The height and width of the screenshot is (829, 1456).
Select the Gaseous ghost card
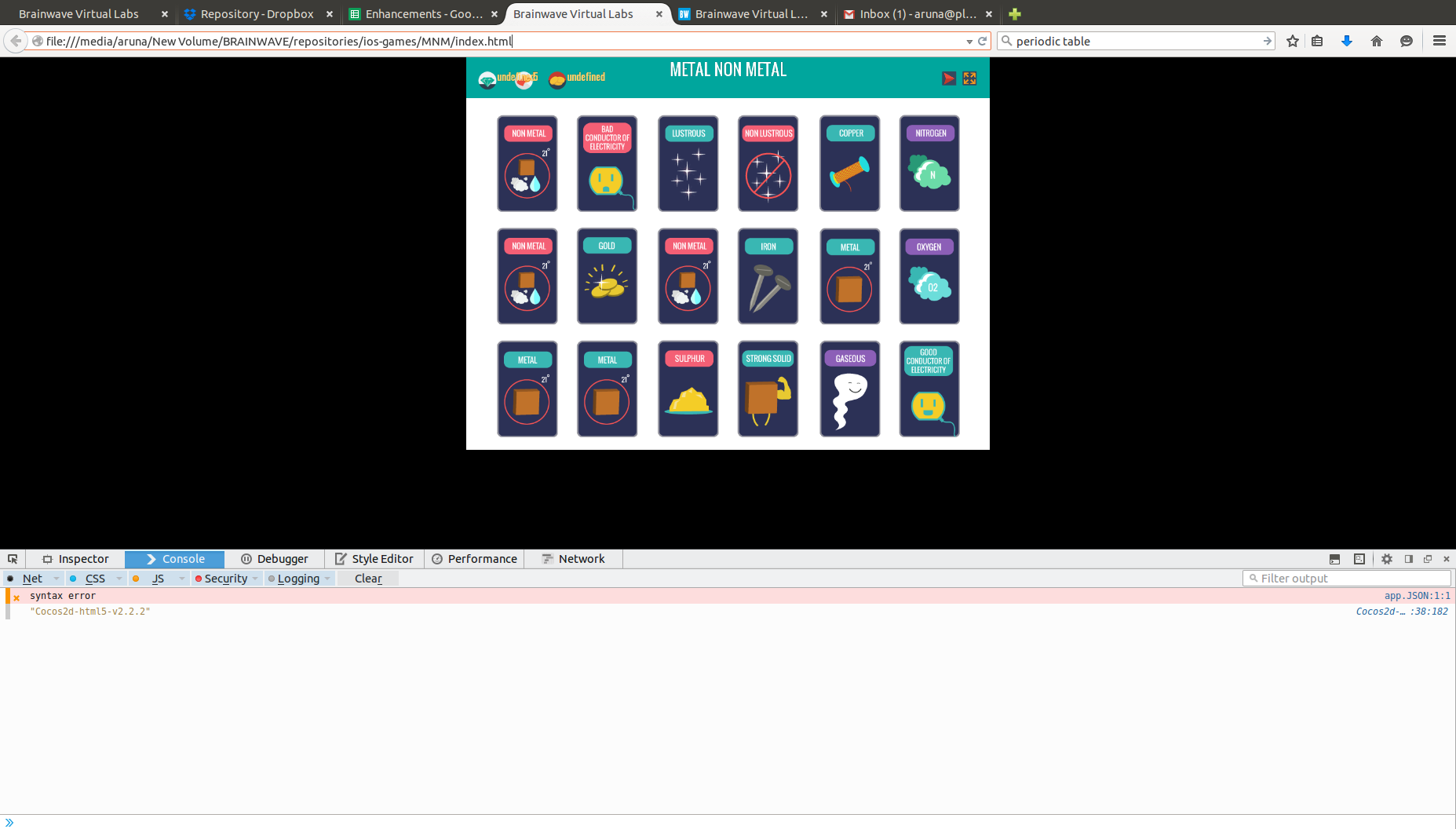click(x=850, y=389)
